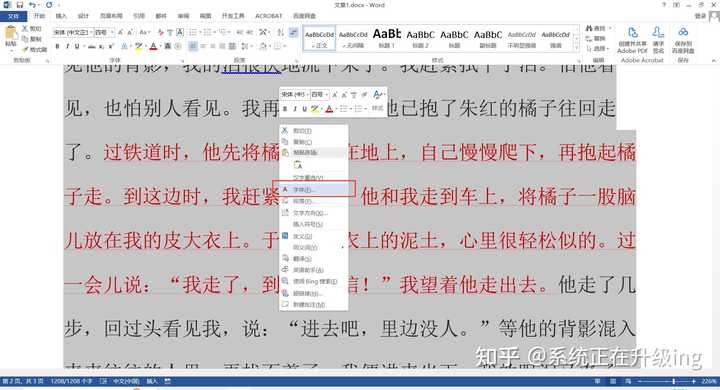
Task: Click Create and Share Adobe PDF icon
Action: pos(632,40)
